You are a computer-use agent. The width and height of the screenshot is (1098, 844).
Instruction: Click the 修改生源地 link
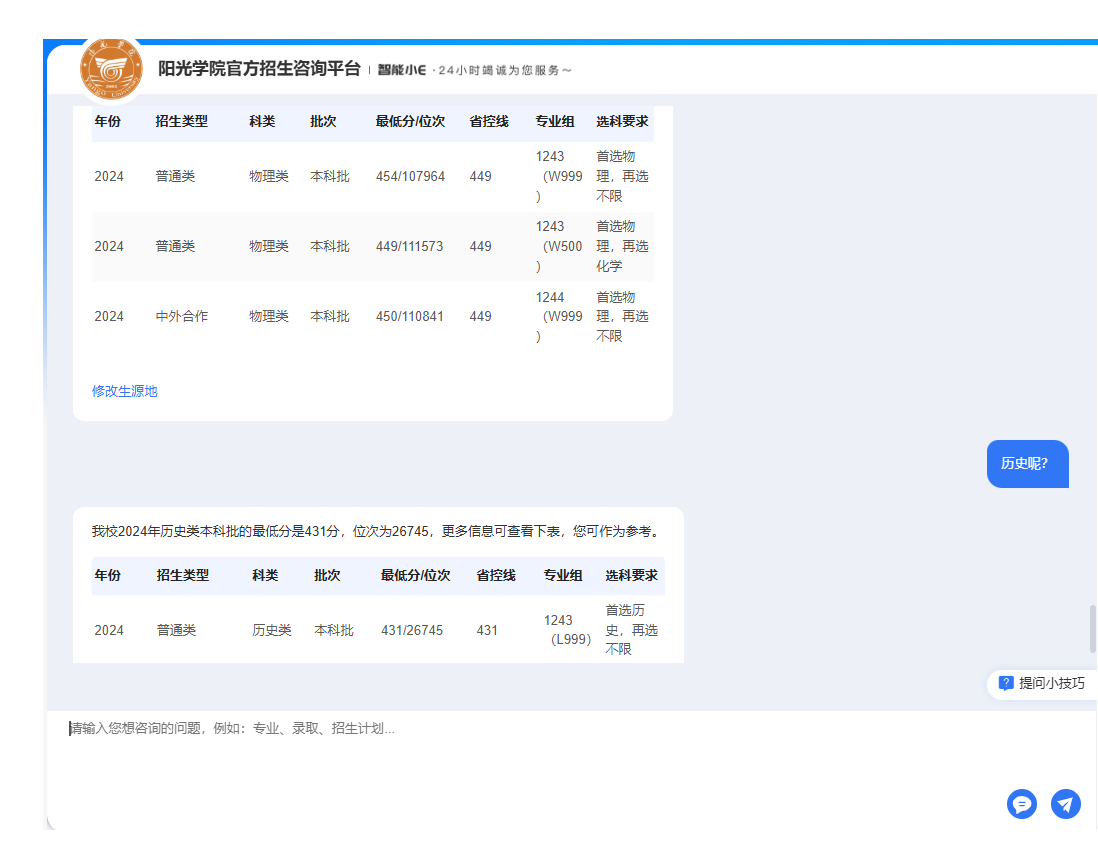(x=125, y=391)
